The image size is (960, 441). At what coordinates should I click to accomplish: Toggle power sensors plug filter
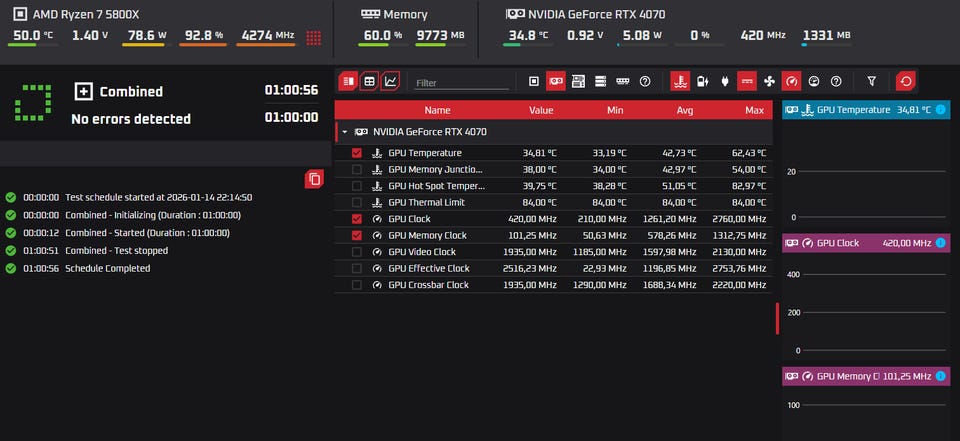[x=725, y=81]
